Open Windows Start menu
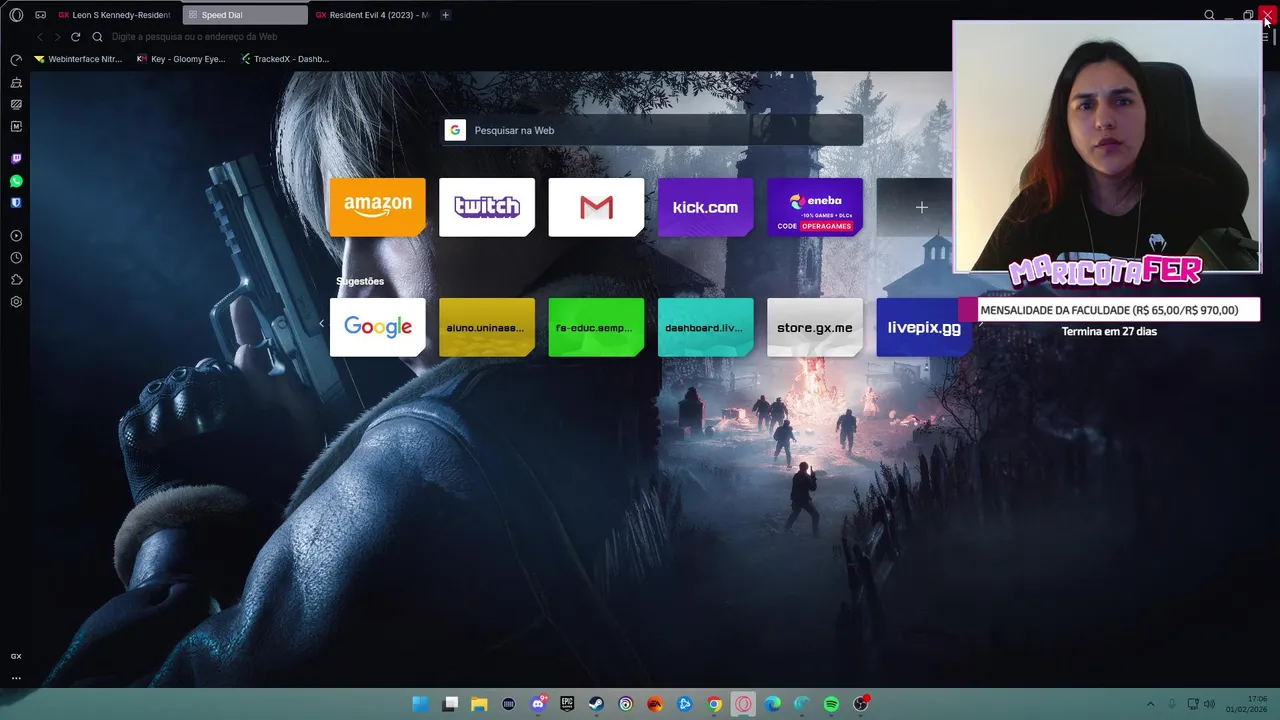This screenshot has height=720, width=1280. (x=421, y=704)
